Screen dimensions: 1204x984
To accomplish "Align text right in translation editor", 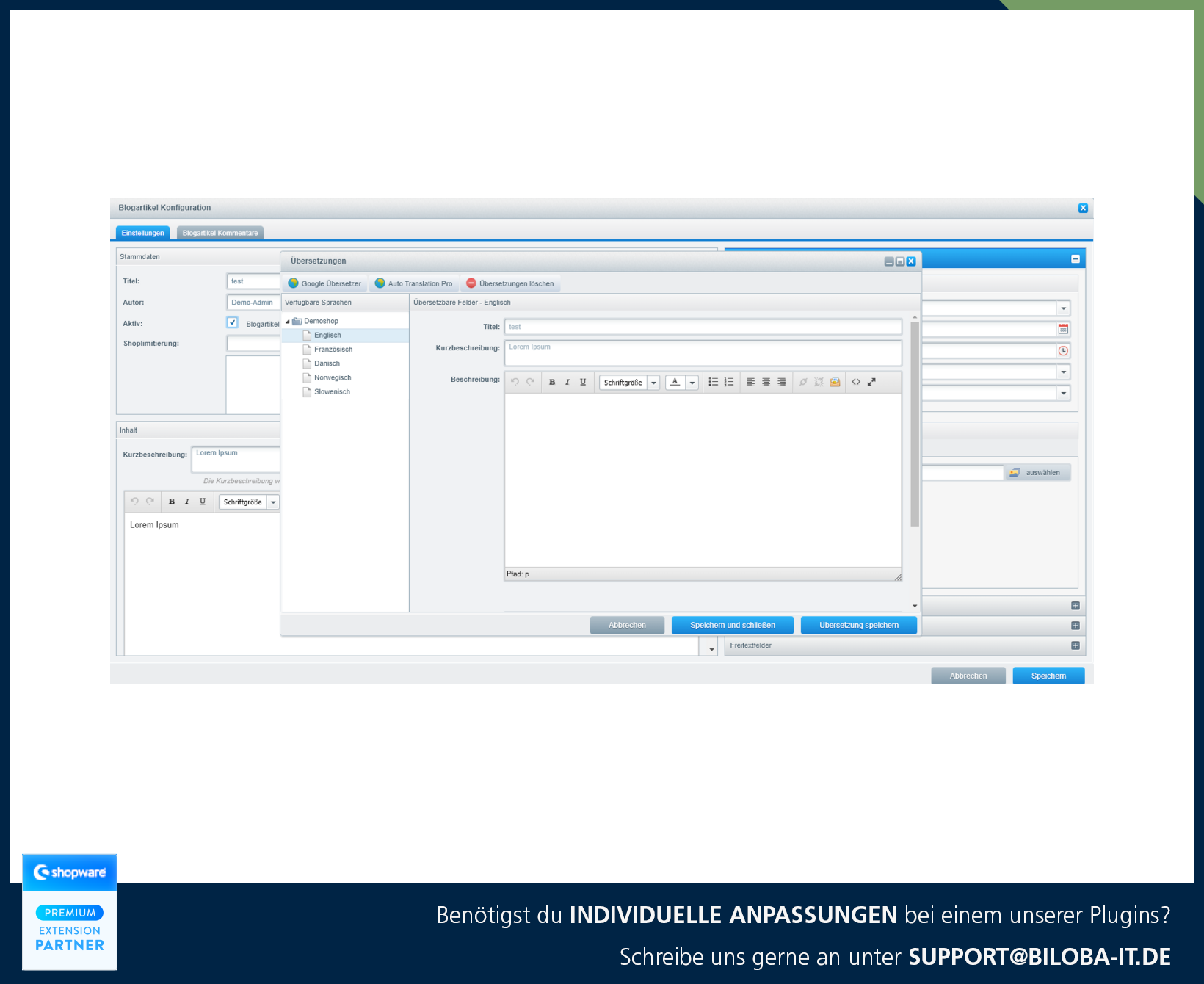I will (x=781, y=382).
